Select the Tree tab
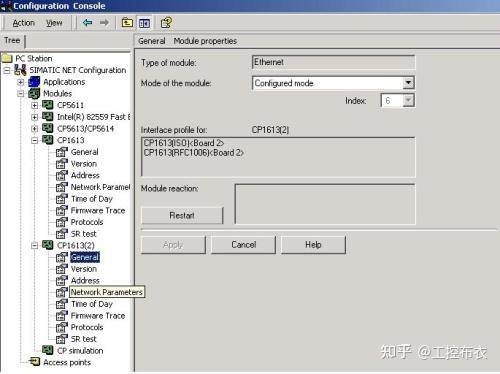This screenshot has height=374, width=500. pos(12,40)
